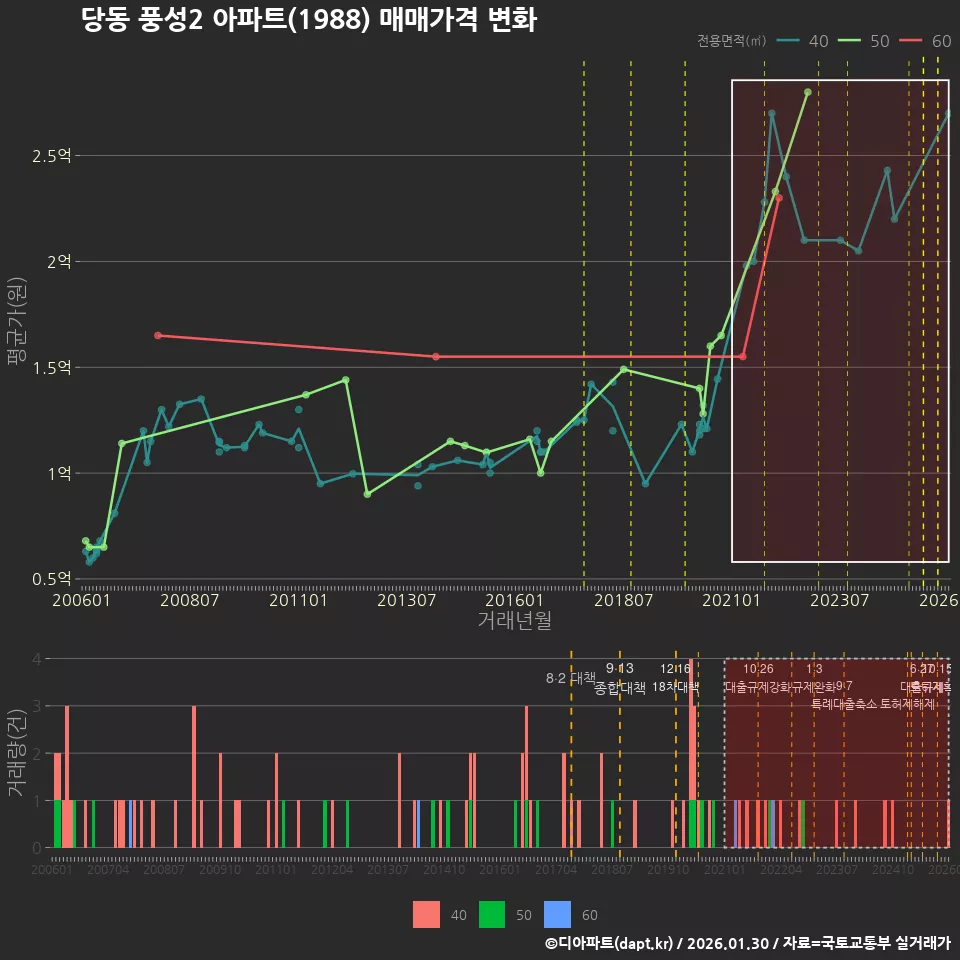Click the highest green 50㎡ data point
Screen dimensions: 960x960
[x=807, y=92]
